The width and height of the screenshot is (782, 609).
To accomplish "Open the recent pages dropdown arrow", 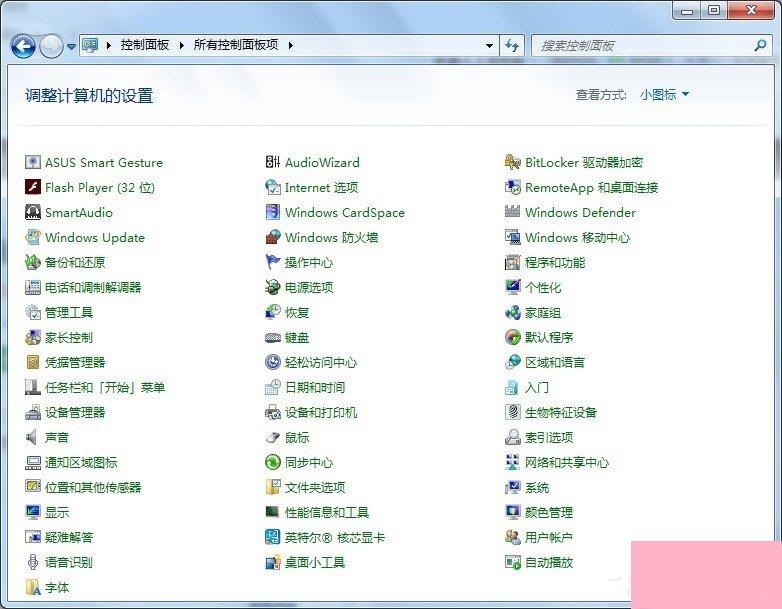I will click(71, 46).
